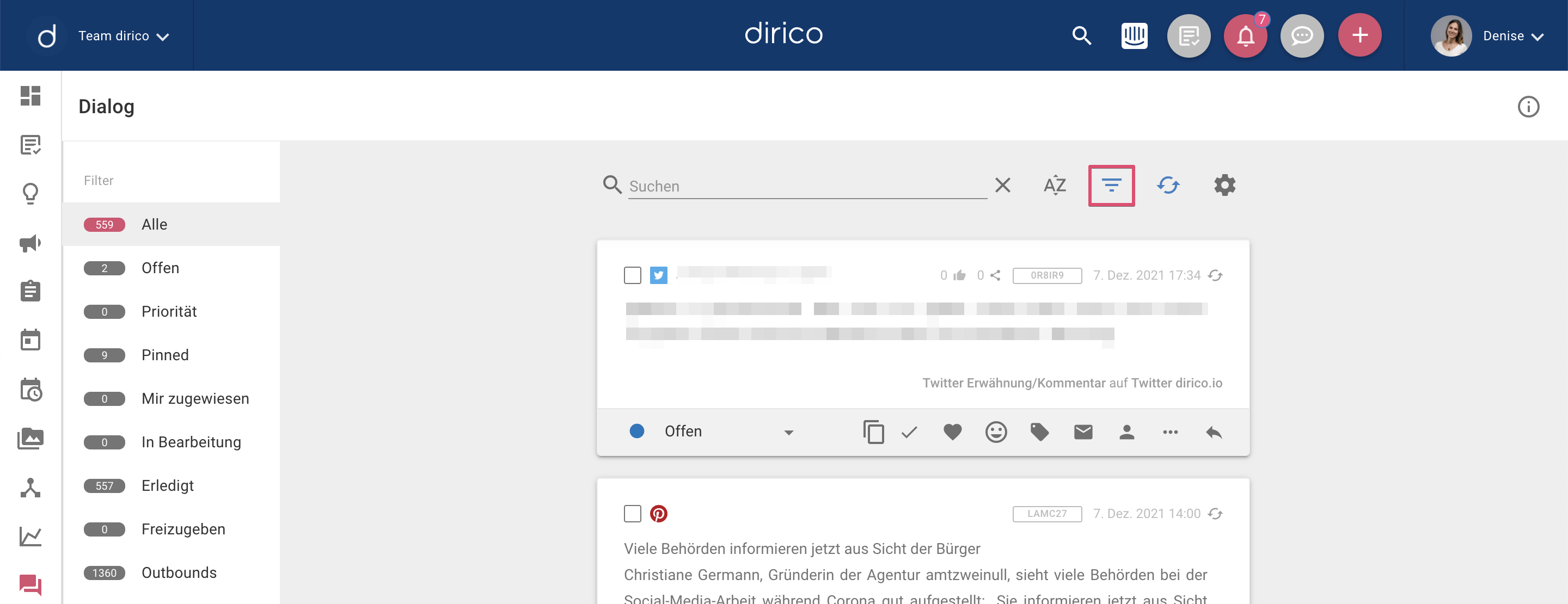Open more options three dots on Twitter message

click(1170, 432)
